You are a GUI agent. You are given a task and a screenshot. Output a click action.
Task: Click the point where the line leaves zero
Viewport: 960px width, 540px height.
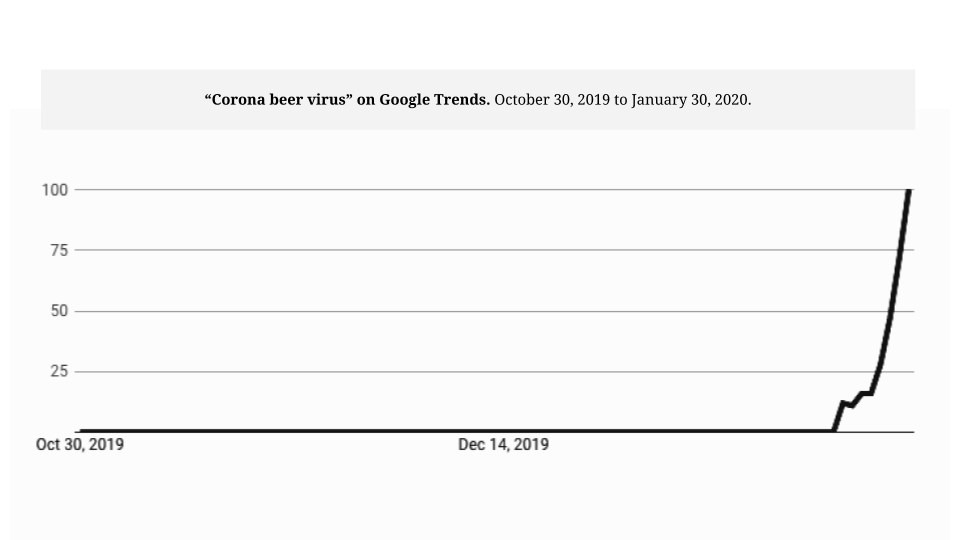(x=833, y=430)
